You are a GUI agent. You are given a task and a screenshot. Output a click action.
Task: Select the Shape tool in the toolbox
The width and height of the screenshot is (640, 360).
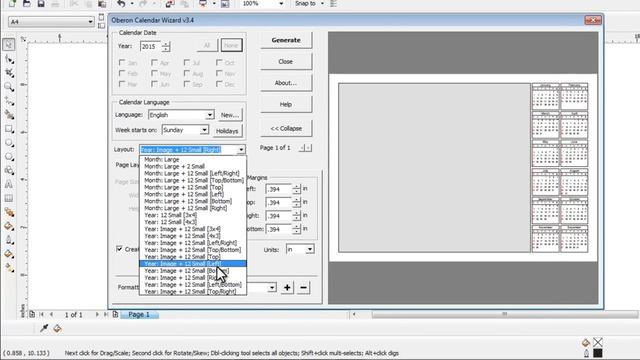9,59
